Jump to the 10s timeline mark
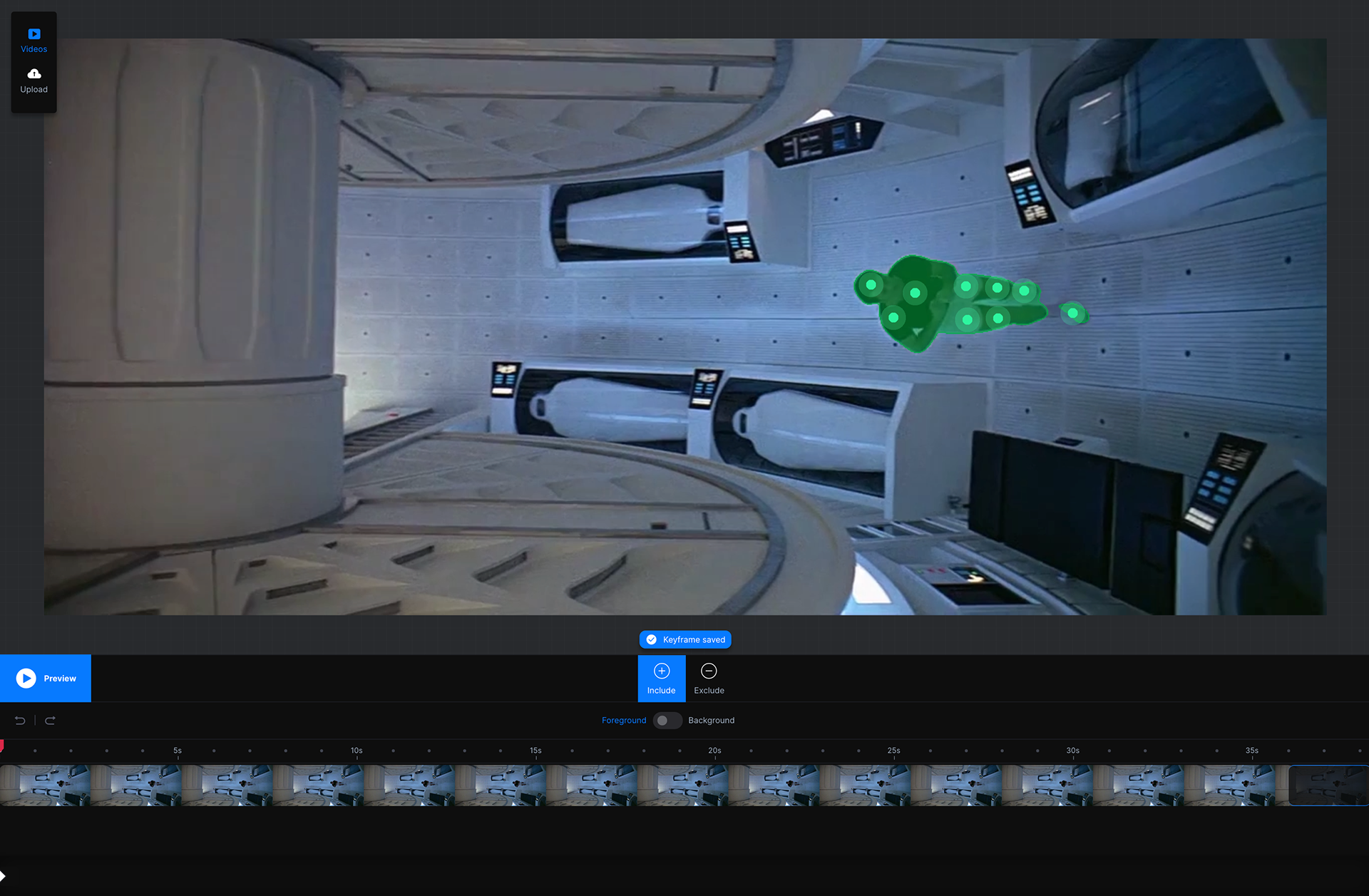This screenshot has height=896, width=1369. (x=357, y=751)
